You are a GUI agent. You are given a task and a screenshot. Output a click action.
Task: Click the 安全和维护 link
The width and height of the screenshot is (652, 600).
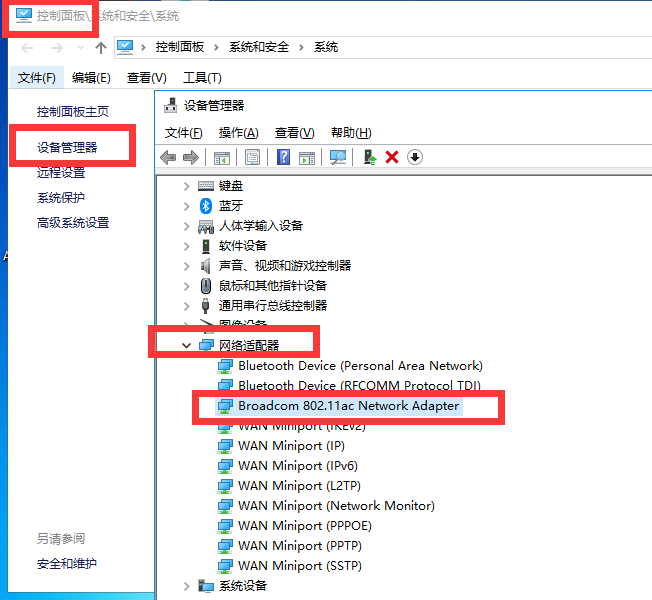[67, 564]
